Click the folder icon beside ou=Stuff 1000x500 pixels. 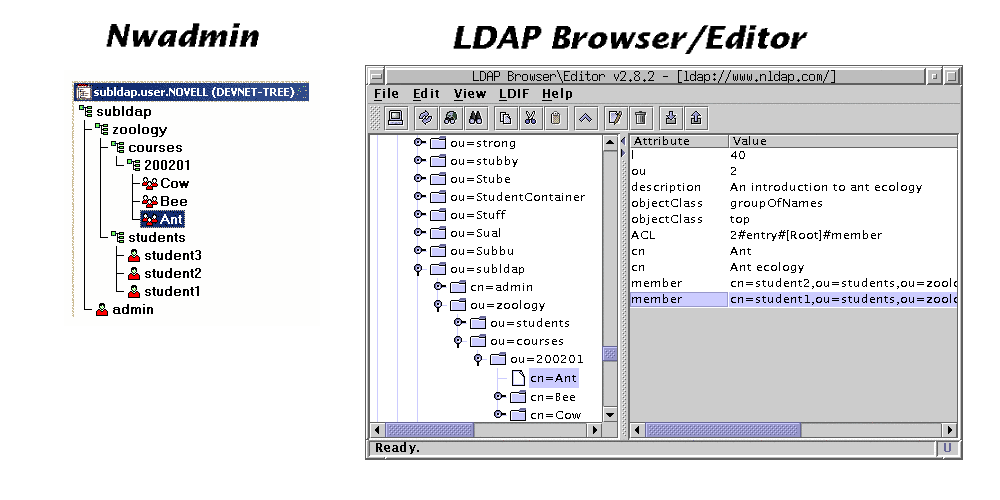pyautogui.click(x=438, y=215)
